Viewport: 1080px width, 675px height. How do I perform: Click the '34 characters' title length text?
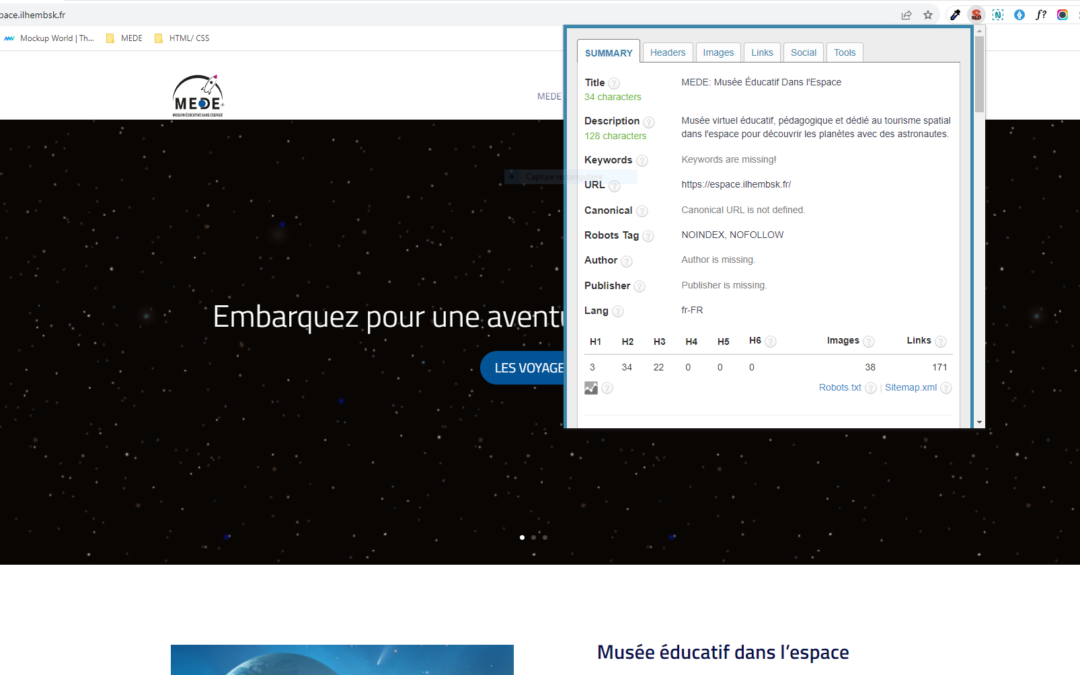pyautogui.click(x=612, y=97)
